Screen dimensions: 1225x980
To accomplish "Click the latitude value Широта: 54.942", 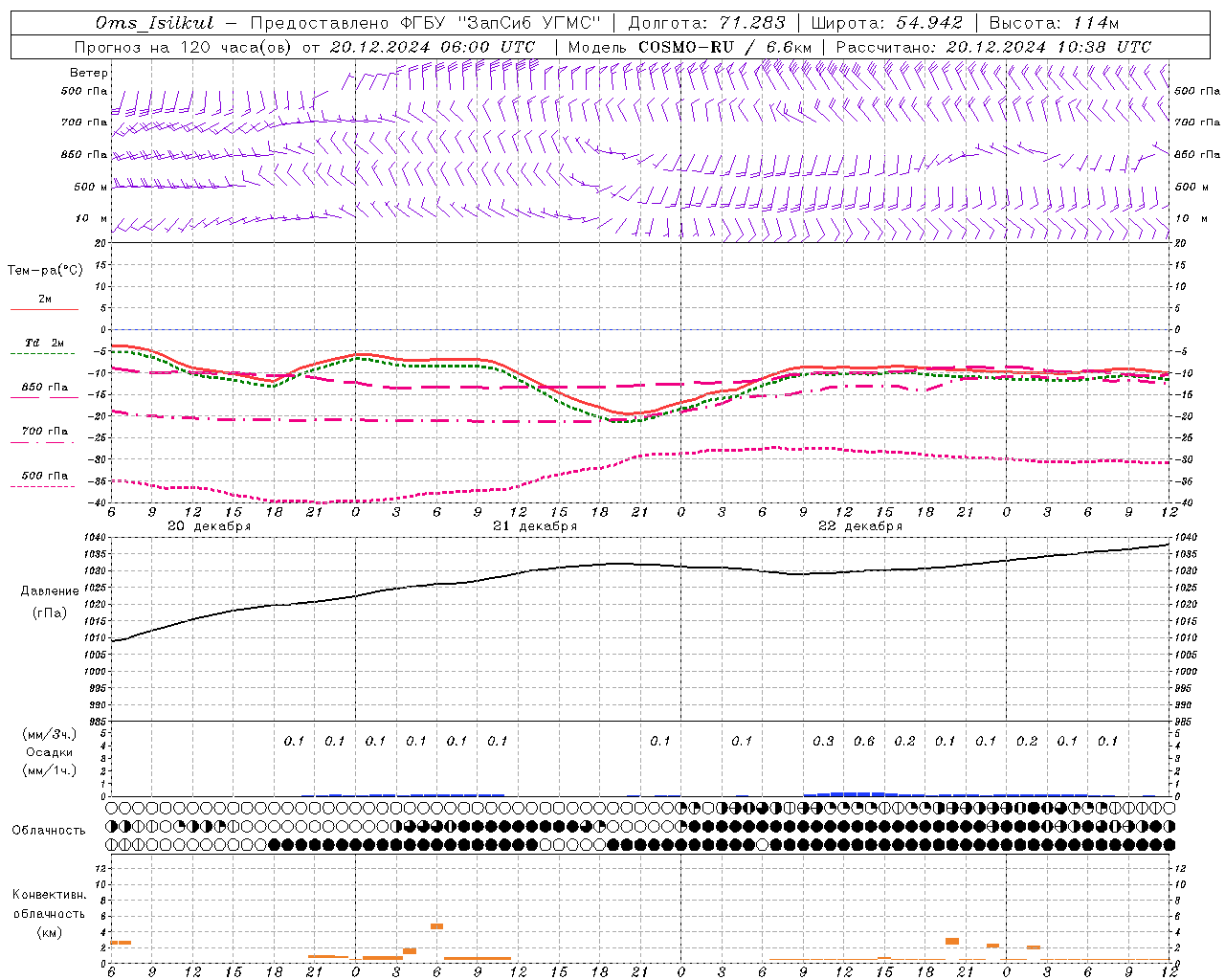I will click(886, 23).
